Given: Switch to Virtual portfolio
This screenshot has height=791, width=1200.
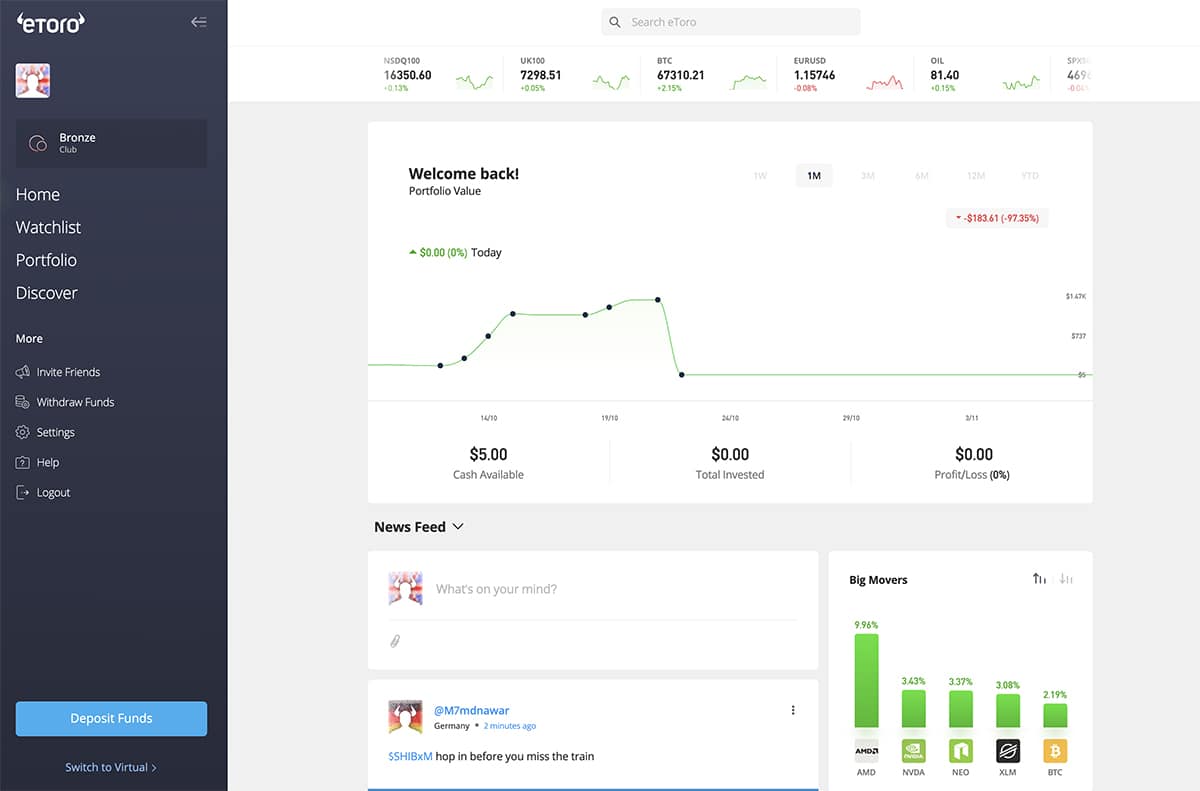Looking at the screenshot, I should pos(111,767).
